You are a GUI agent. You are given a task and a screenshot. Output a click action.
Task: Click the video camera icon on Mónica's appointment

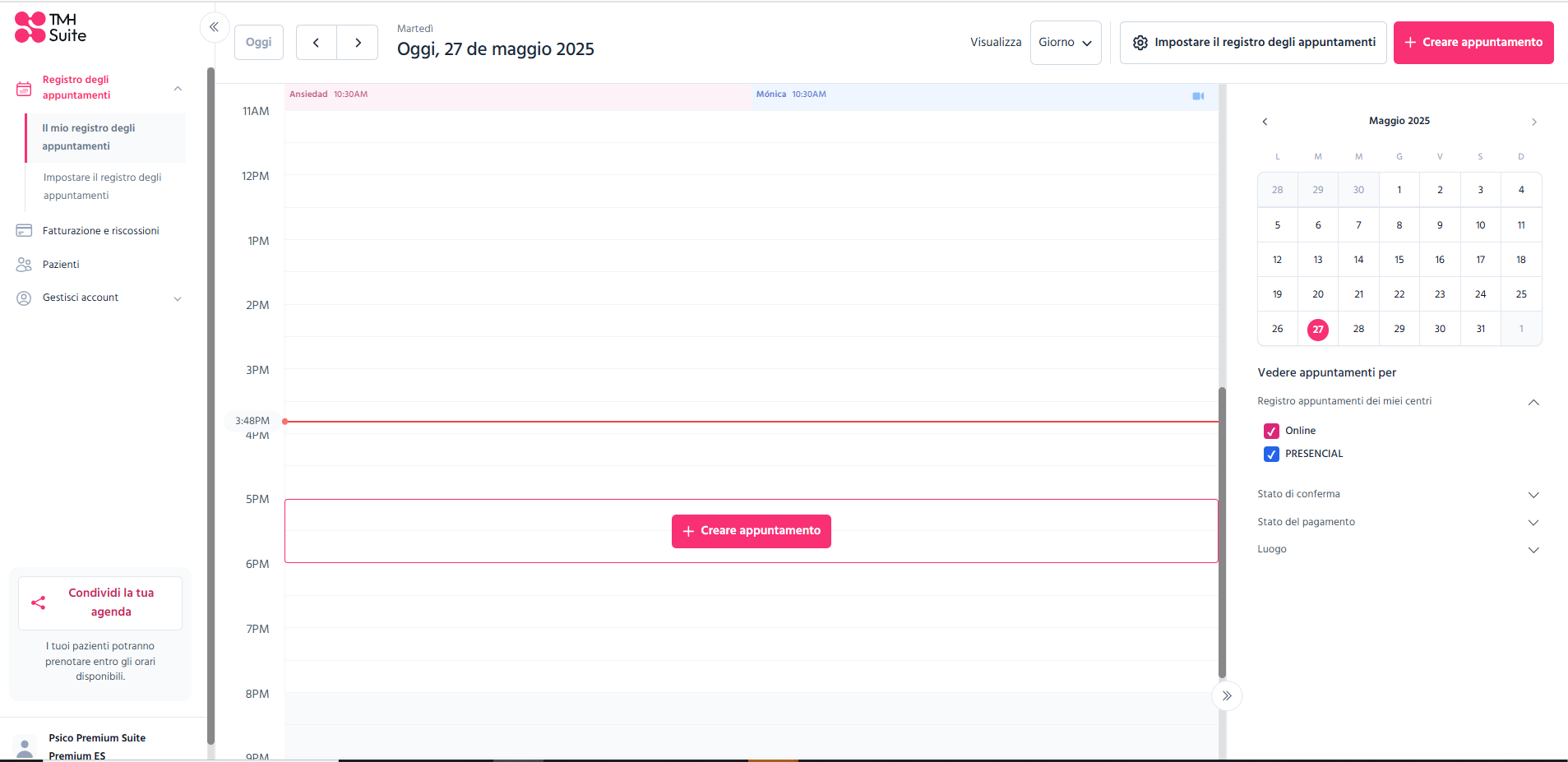pyautogui.click(x=1198, y=96)
